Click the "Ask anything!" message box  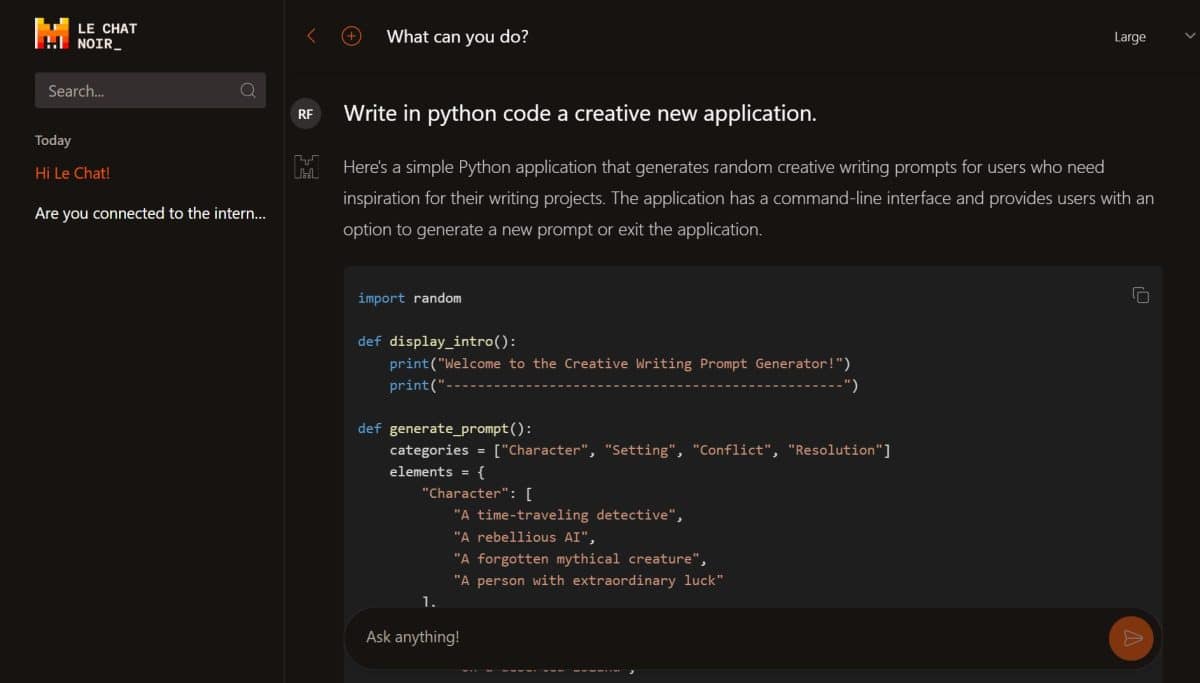coord(720,637)
